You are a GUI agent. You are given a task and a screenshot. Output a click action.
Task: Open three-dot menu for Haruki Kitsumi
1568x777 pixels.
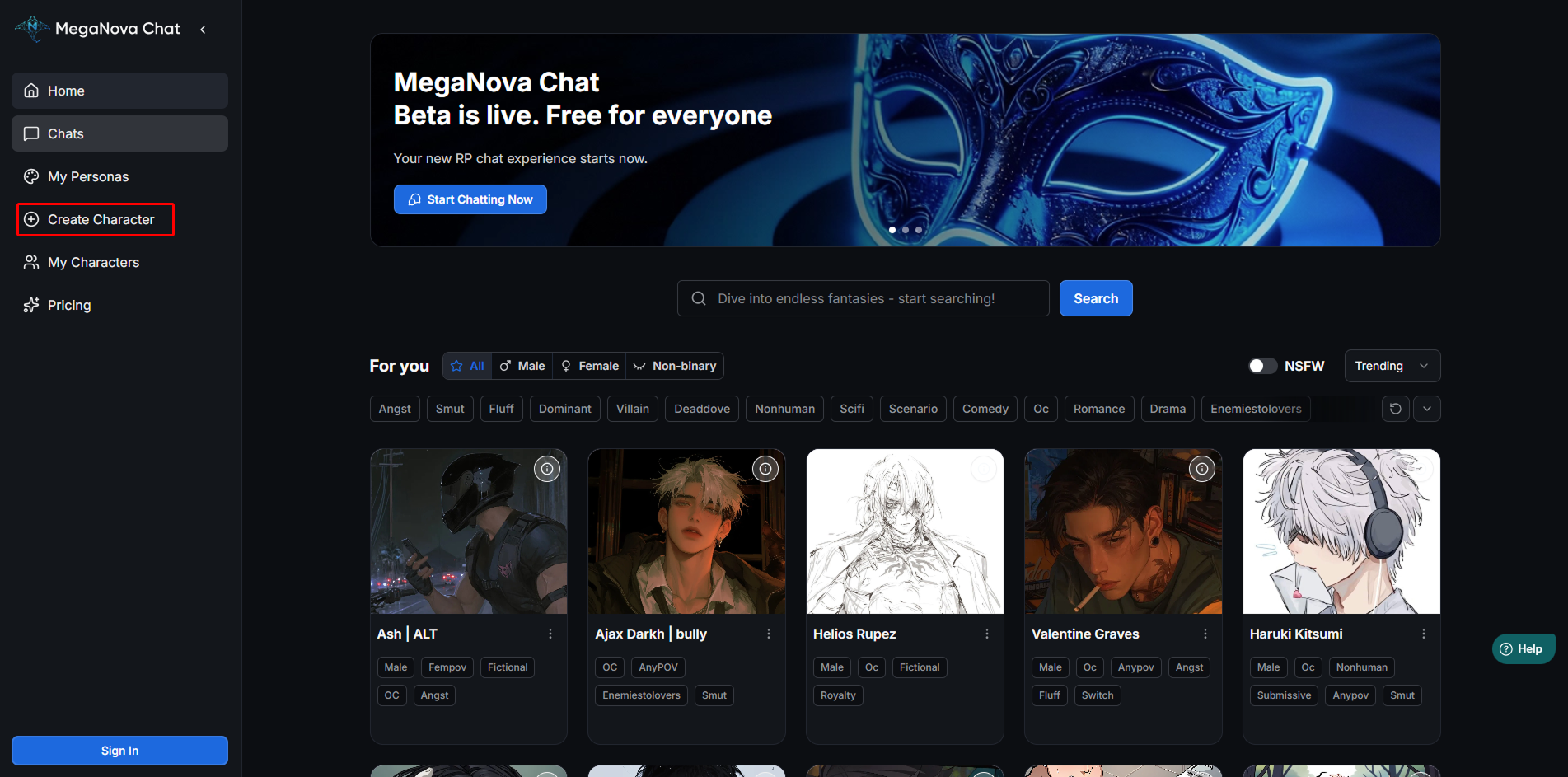click(x=1423, y=634)
